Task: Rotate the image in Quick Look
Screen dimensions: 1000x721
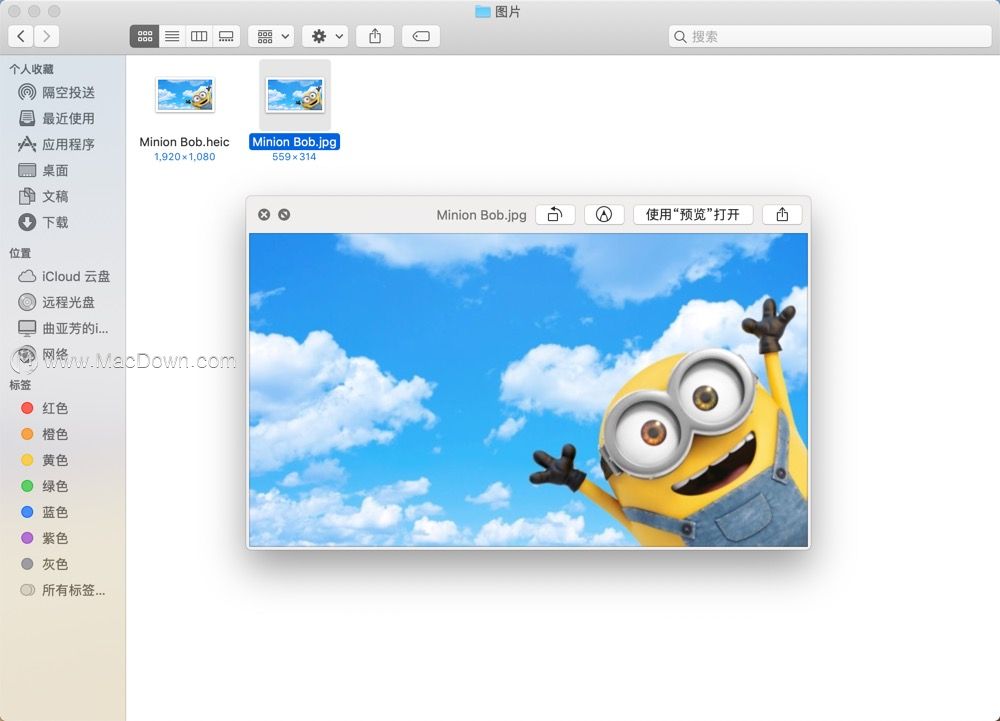Action: click(555, 215)
